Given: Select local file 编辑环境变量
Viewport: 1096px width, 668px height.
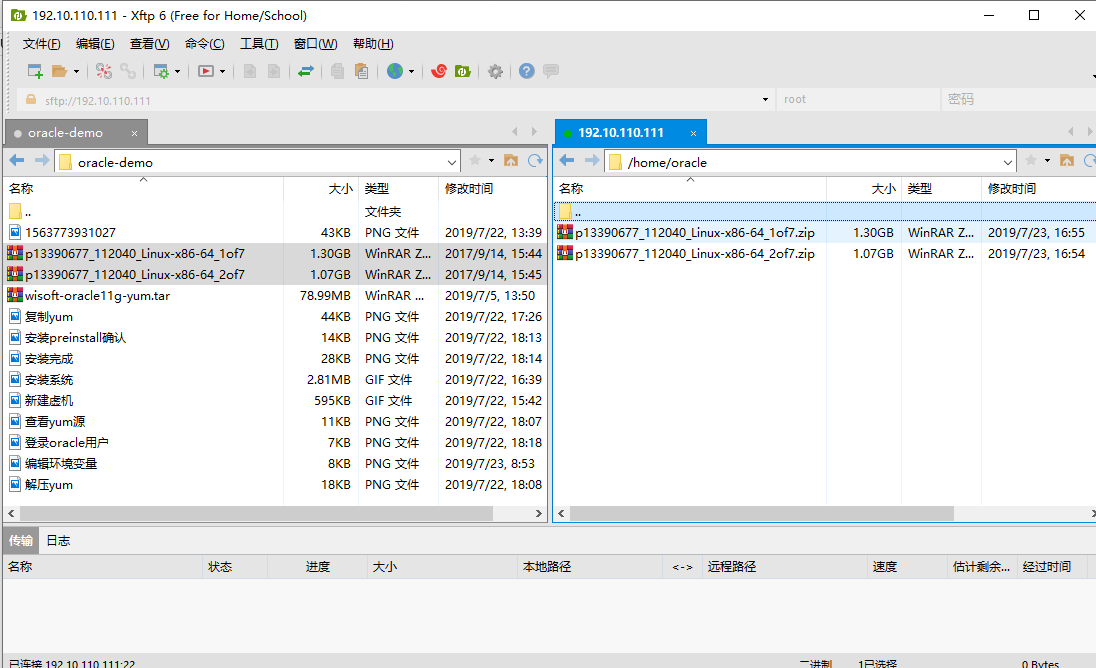Looking at the screenshot, I should [x=61, y=463].
